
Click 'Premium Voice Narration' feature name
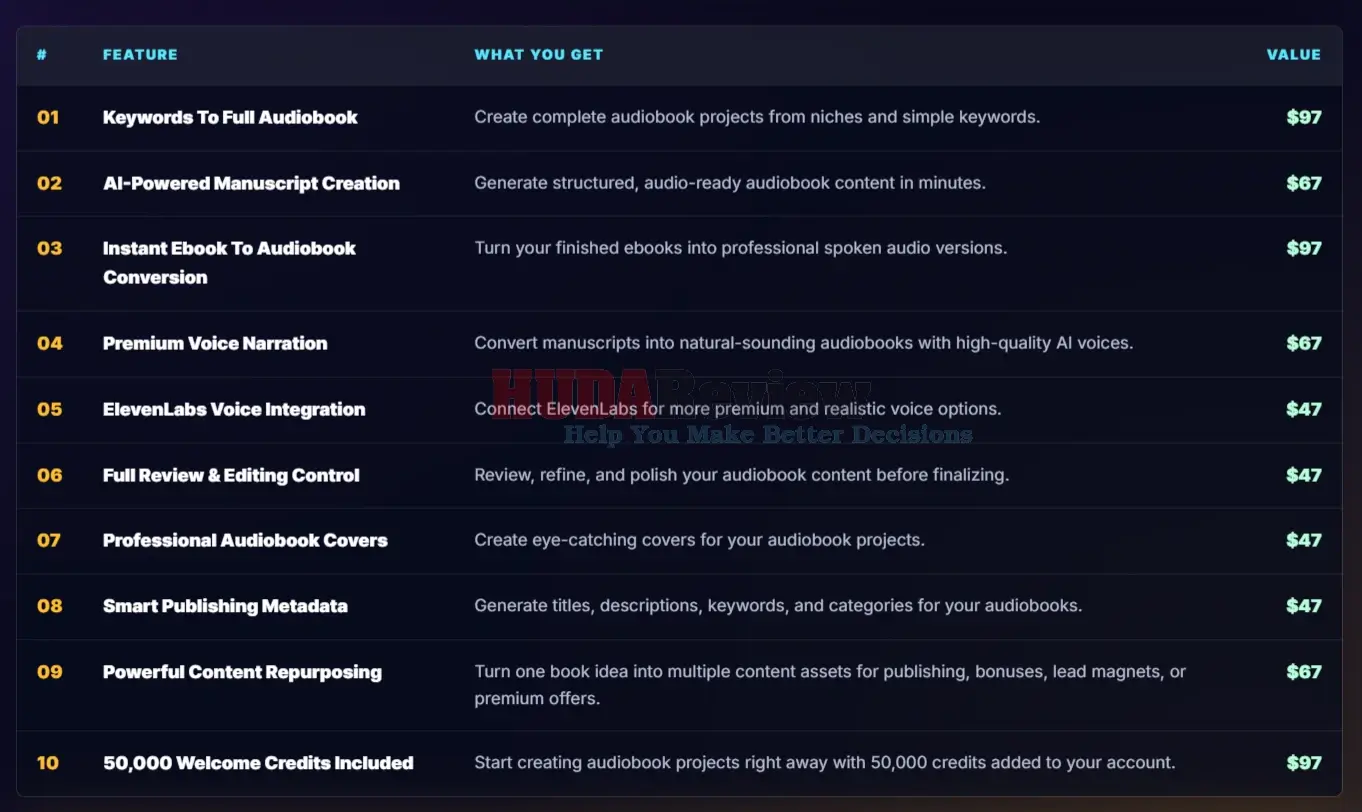(x=215, y=343)
